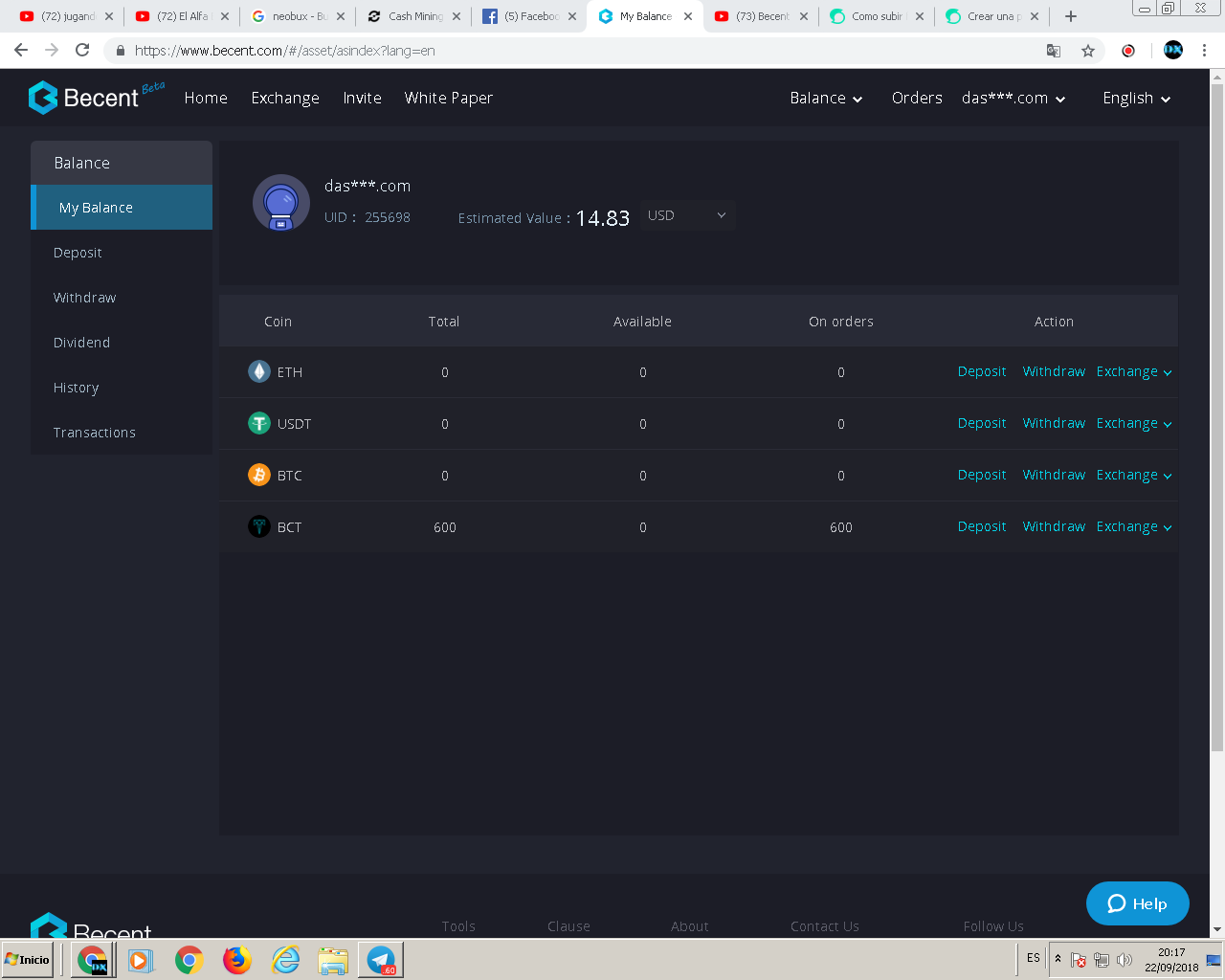1225x980 pixels.
Task: Click the volume speaker icon in system tray
Action: tap(1125, 960)
